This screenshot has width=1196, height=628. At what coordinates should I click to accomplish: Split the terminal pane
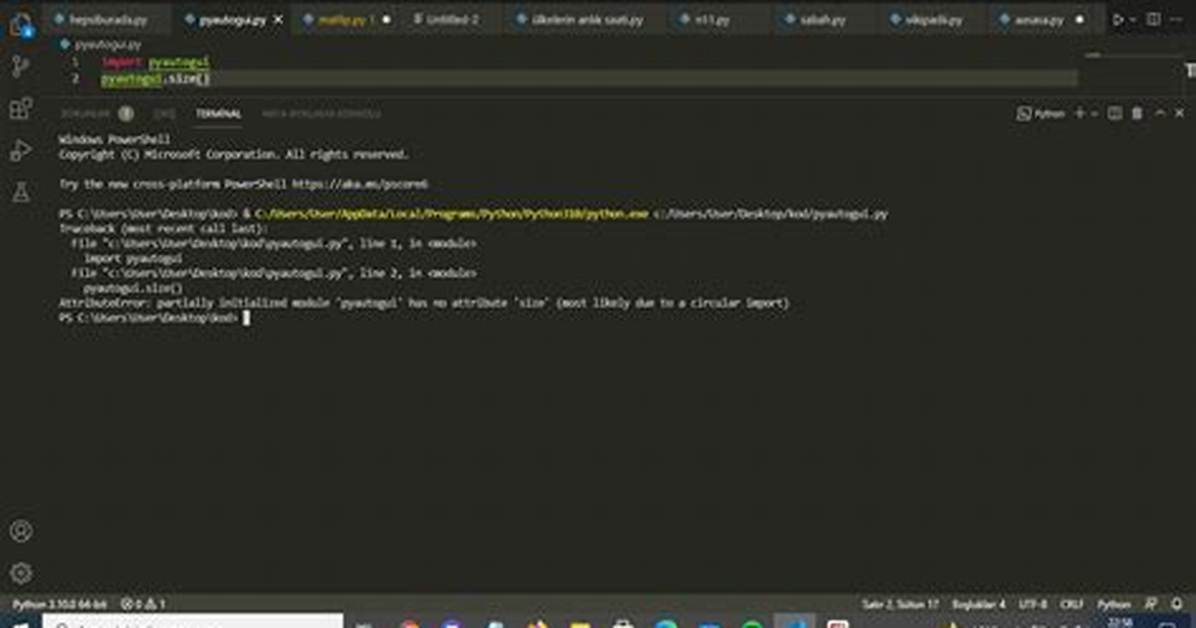(x=1114, y=113)
